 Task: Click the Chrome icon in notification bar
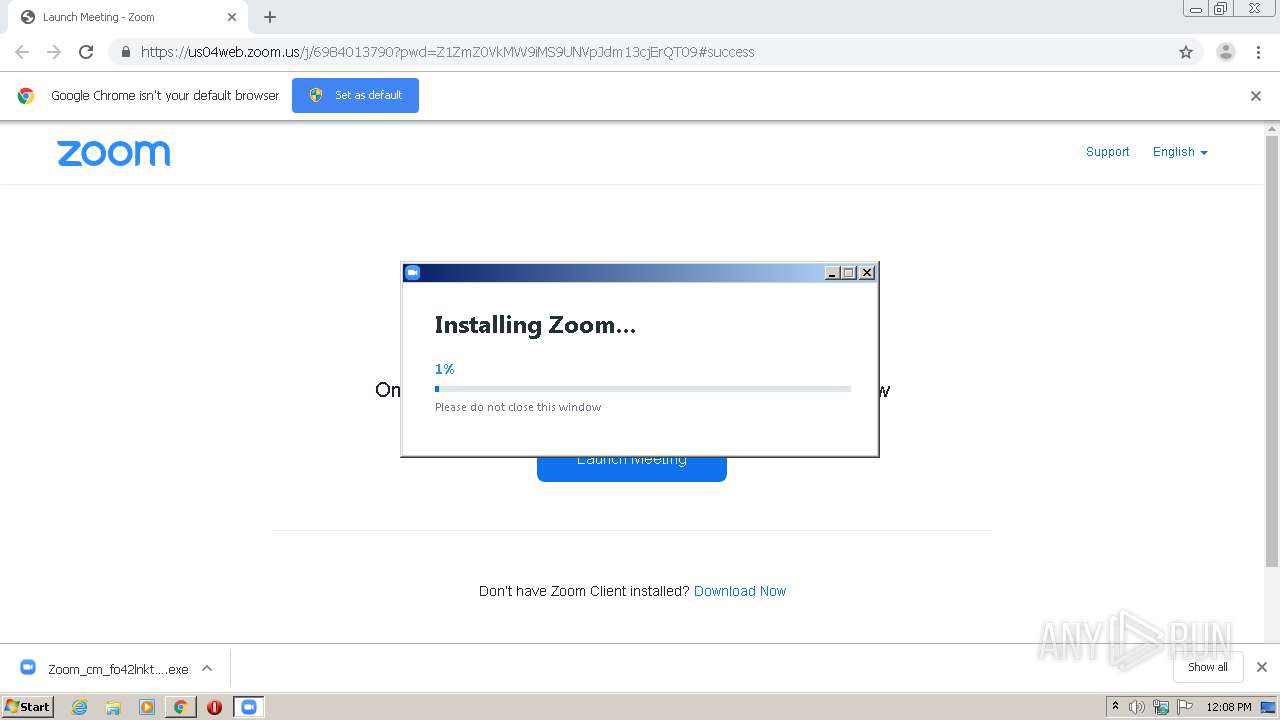click(26, 96)
